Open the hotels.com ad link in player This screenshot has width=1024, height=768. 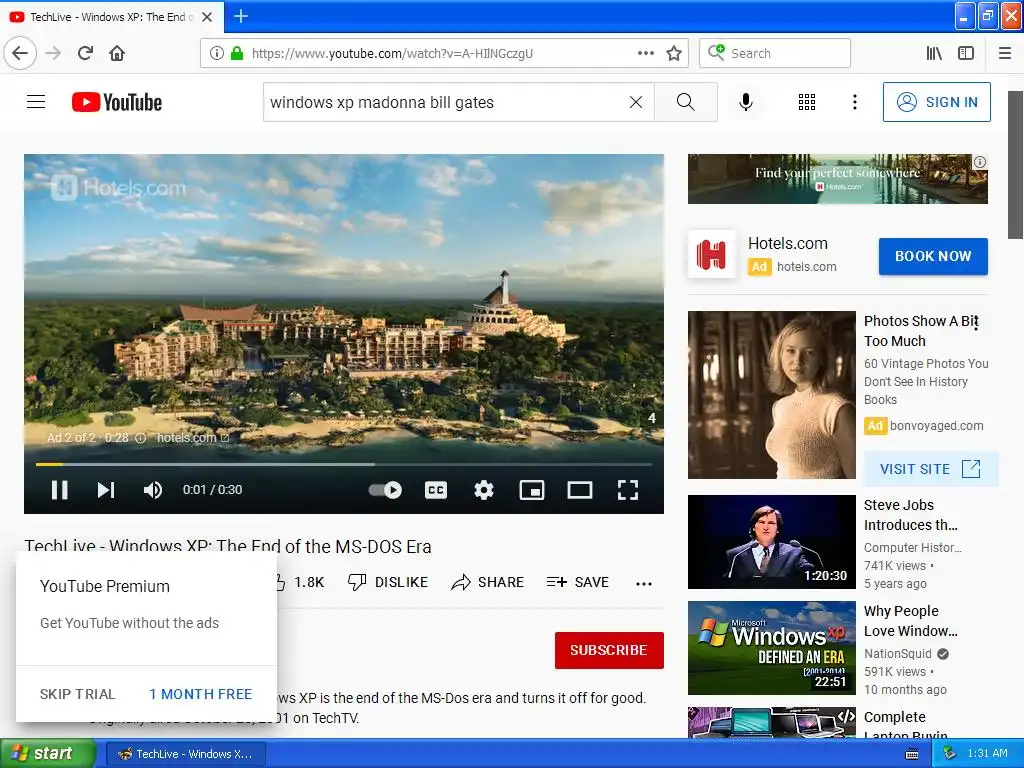pos(193,438)
